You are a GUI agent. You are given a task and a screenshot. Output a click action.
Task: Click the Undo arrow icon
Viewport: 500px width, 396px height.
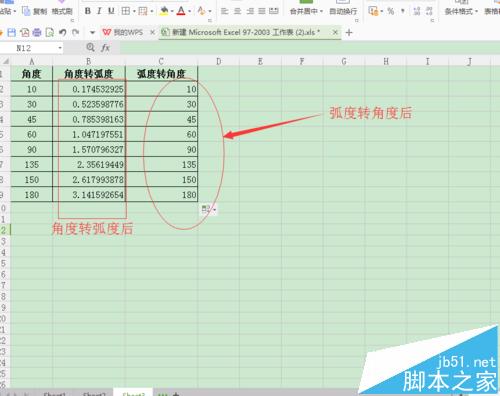click(x=63, y=32)
